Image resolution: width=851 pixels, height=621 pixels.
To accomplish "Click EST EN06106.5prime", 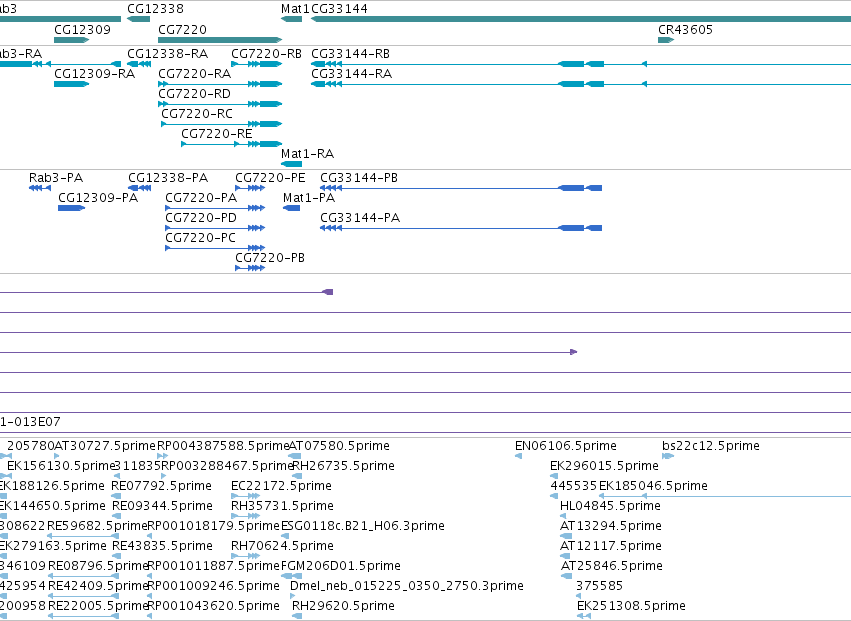I will 566,446.
